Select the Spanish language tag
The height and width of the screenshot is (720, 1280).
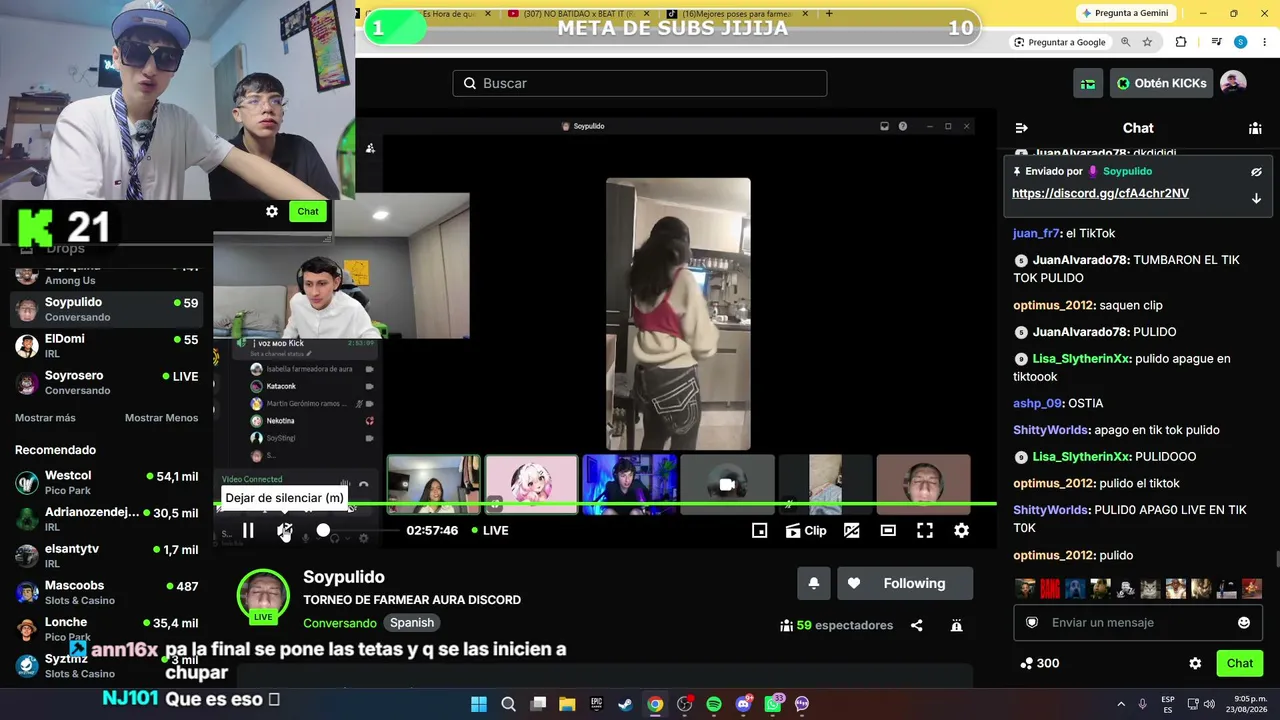[x=412, y=623]
